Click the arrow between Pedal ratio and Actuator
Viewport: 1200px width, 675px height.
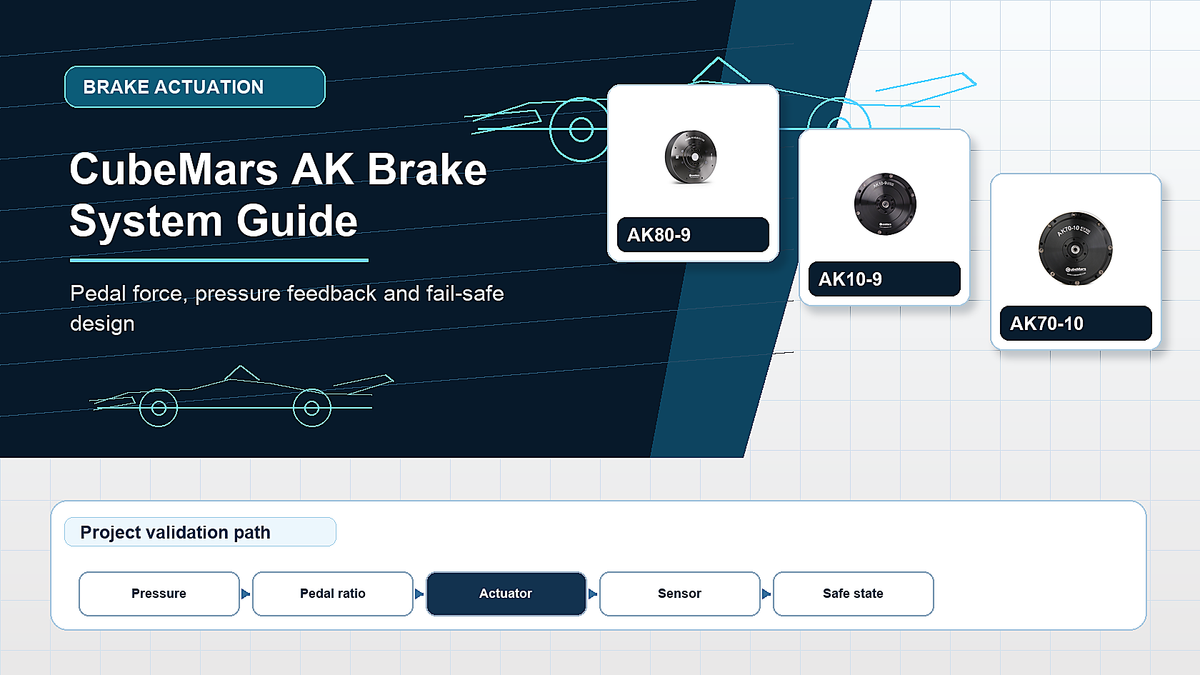(x=419, y=593)
